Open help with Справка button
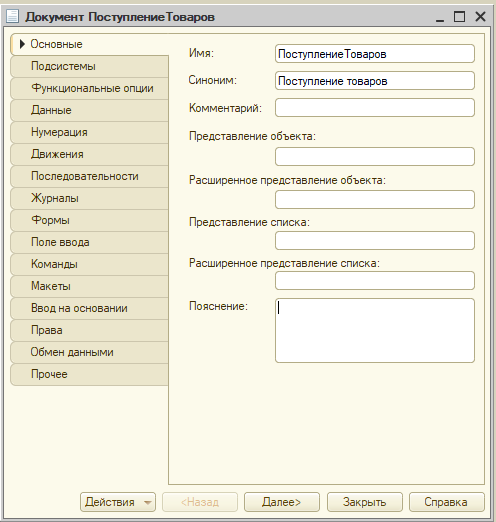This screenshot has height=522, width=496. (x=446, y=502)
